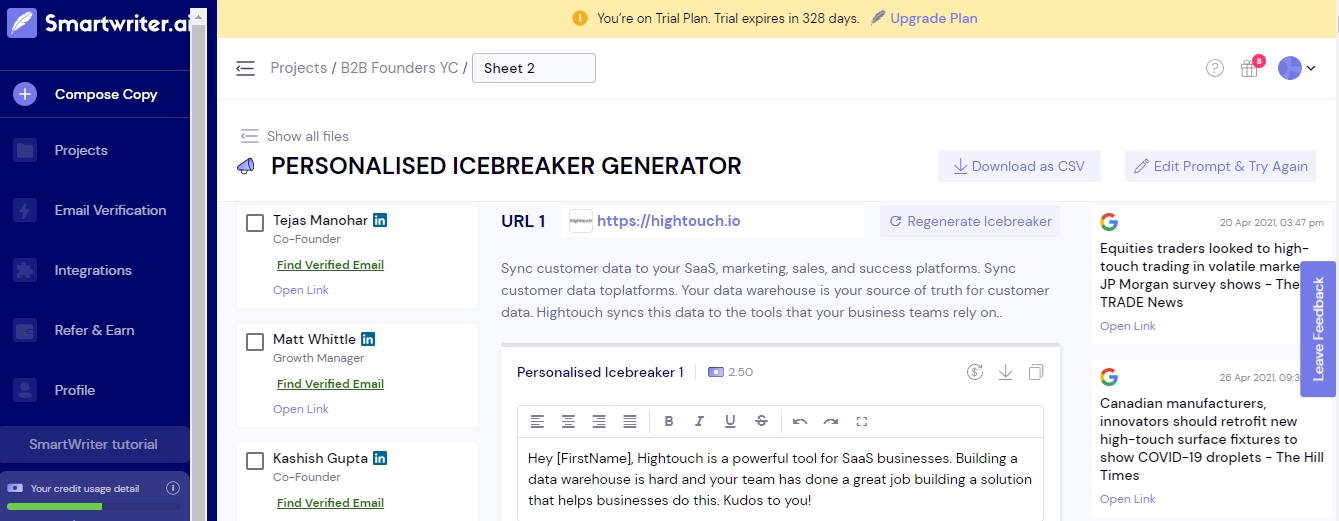Viewport: 1339px width, 521px height.
Task: Toggle underline formatting in editor
Action: (x=731, y=421)
